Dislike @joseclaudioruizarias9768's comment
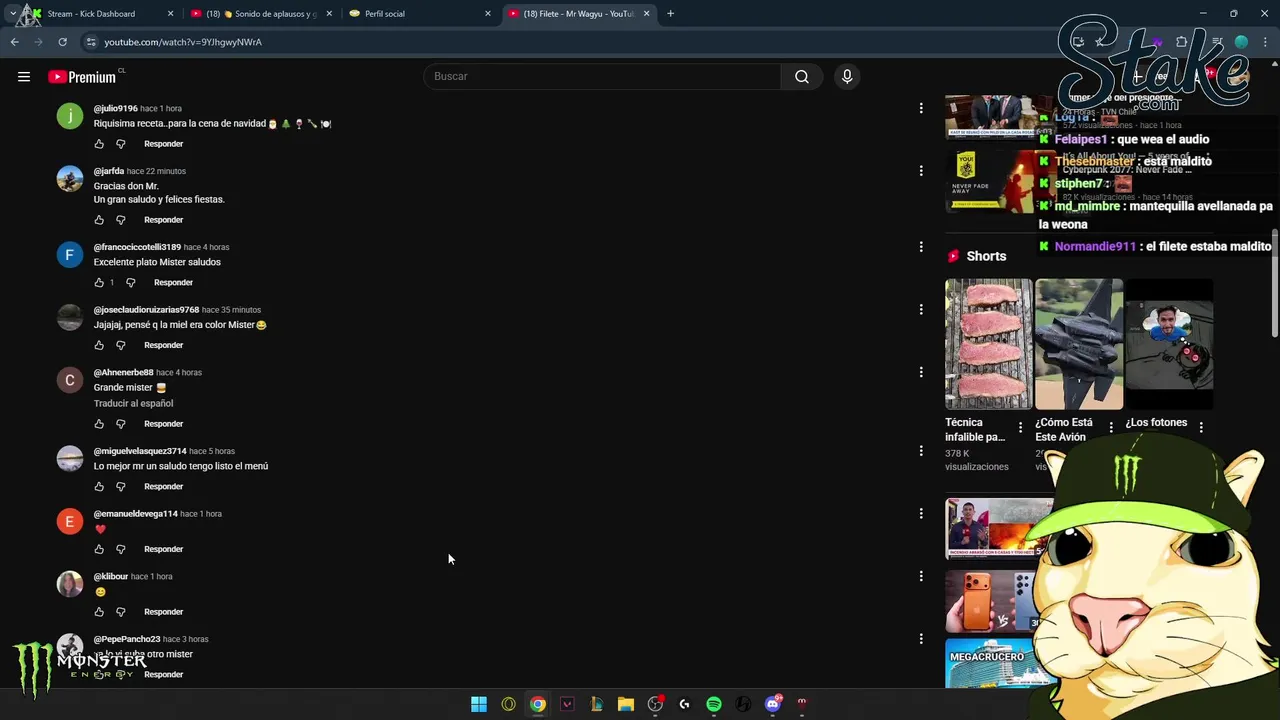The width and height of the screenshot is (1280, 720). 121,345
